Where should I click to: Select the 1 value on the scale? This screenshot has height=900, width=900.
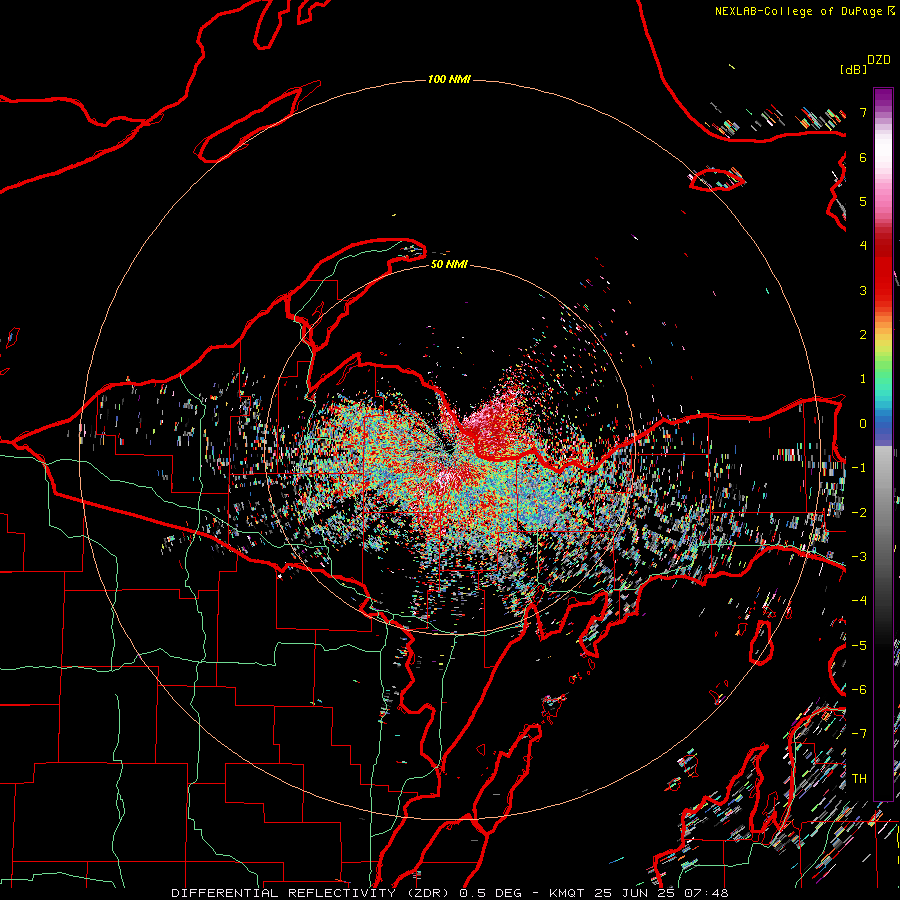pyautogui.click(x=863, y=379)
